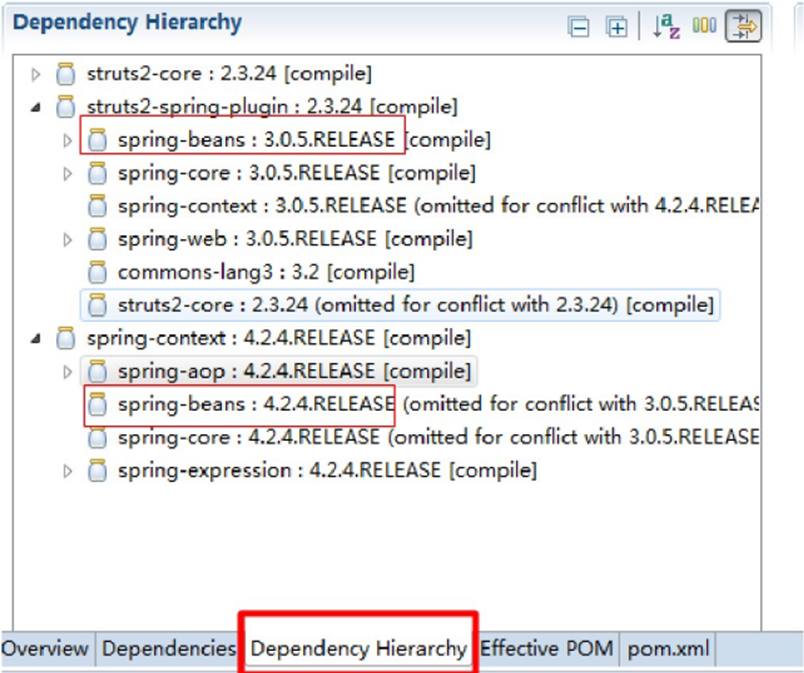Click jar icon of spring-aop

pyautogui.click(x=97, y=371)
